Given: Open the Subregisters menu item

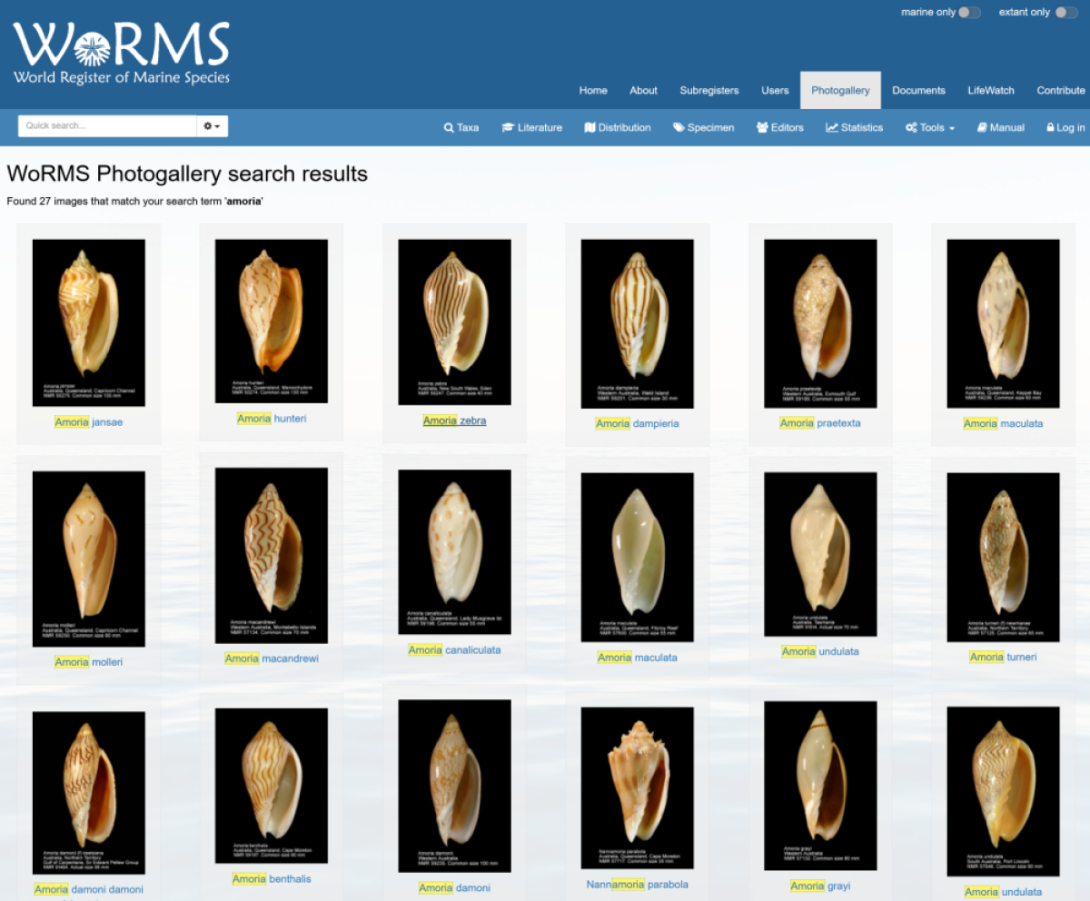Looking at the screenshot, I should tap(709, 90).
